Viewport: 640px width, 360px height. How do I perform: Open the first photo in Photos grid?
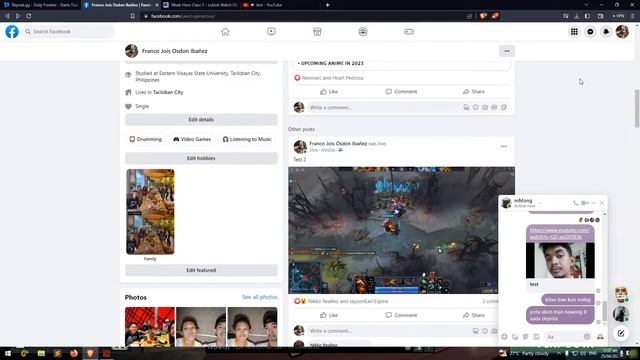150,327
